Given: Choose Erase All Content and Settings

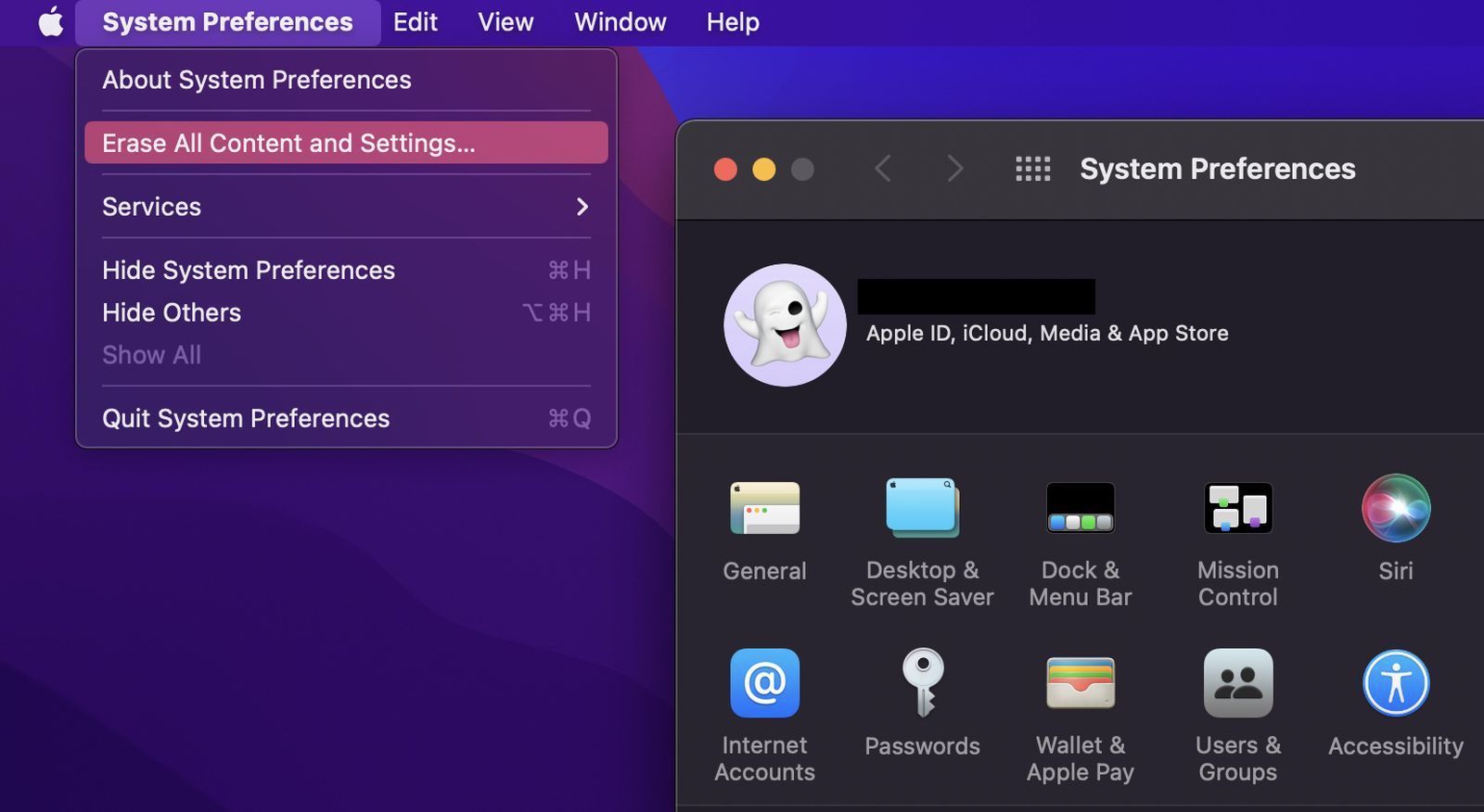Looking at the screenshot, I should tap(346, 143).
